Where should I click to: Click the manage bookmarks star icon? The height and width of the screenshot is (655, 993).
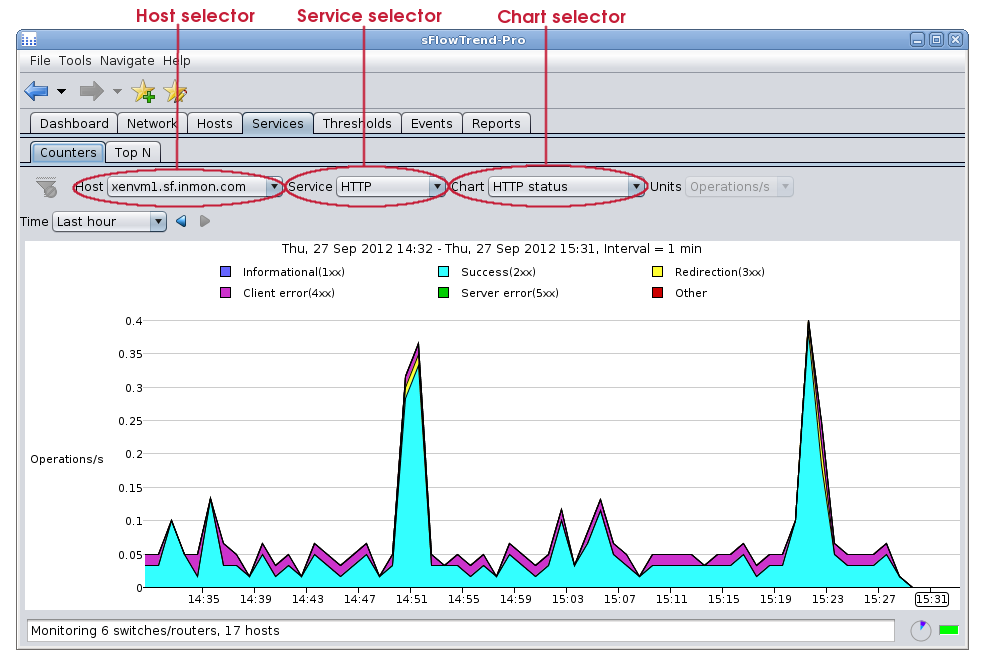pyautogui.click(x=175, y=92)
